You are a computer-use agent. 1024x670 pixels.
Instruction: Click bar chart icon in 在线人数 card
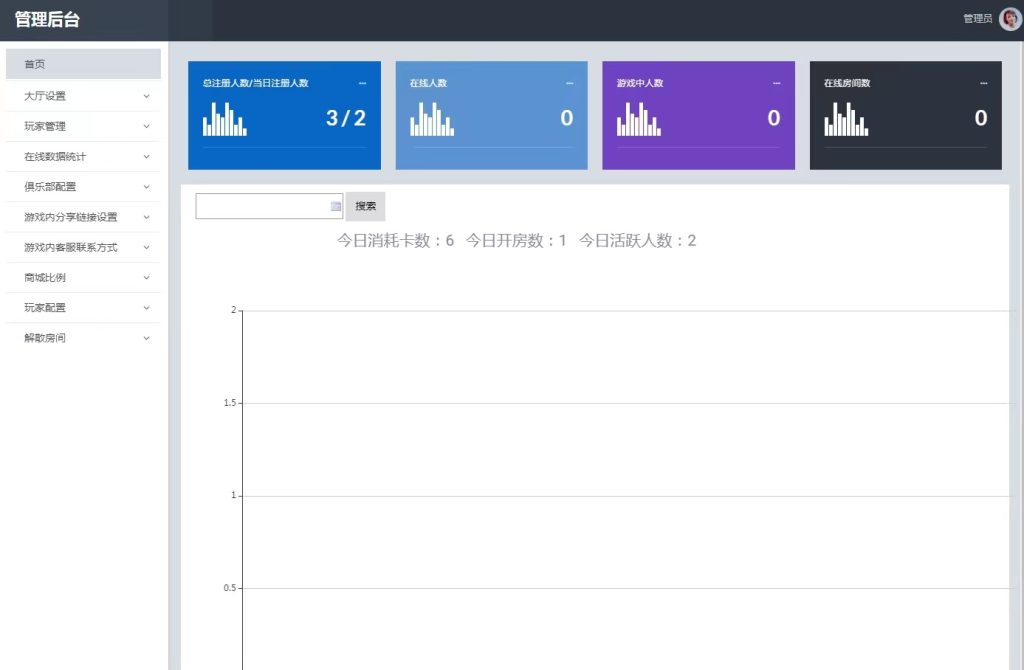pyautogui.click(x=432, y=119)
